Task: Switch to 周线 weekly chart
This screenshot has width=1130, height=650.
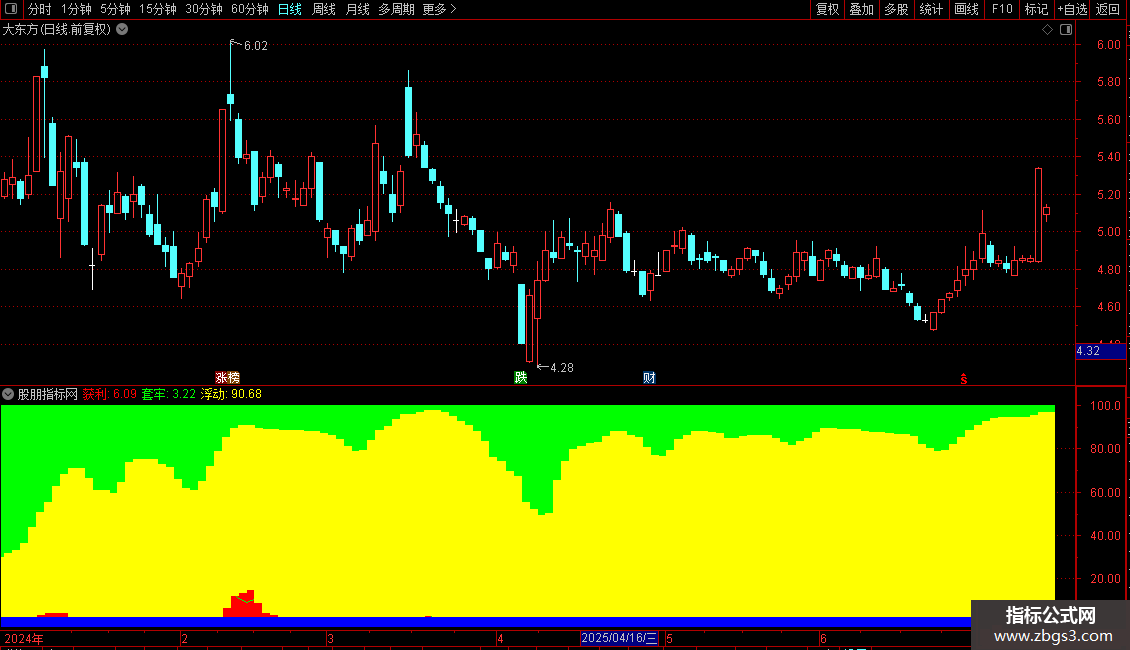Action: tap(324, 9)
